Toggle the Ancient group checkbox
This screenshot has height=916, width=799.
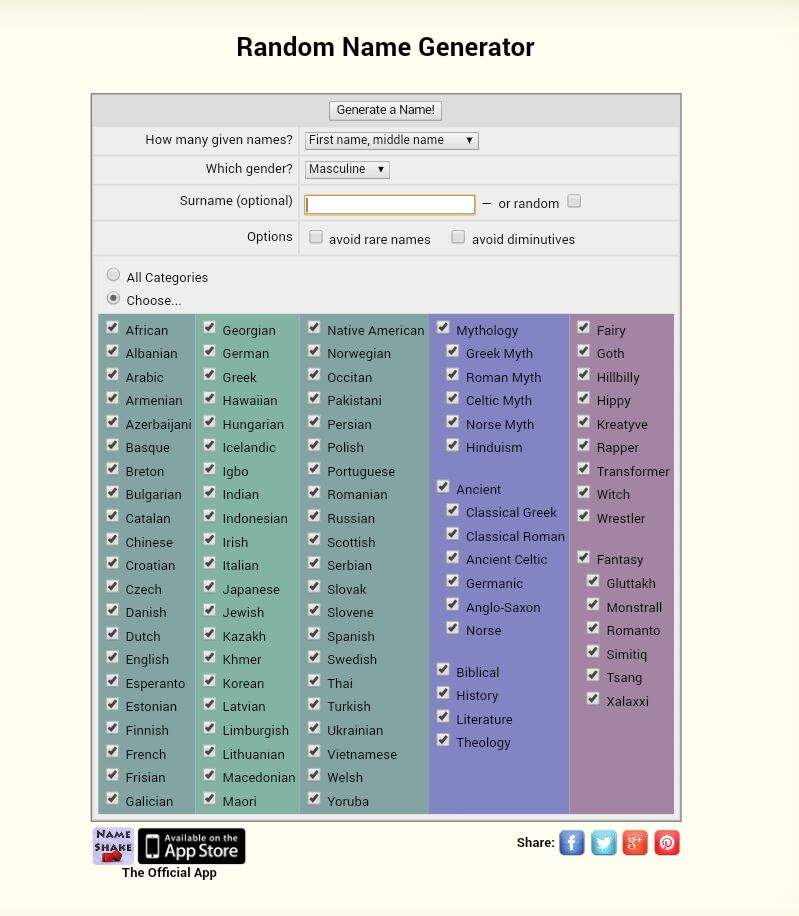pyautogui.click(x=443, y=487)
